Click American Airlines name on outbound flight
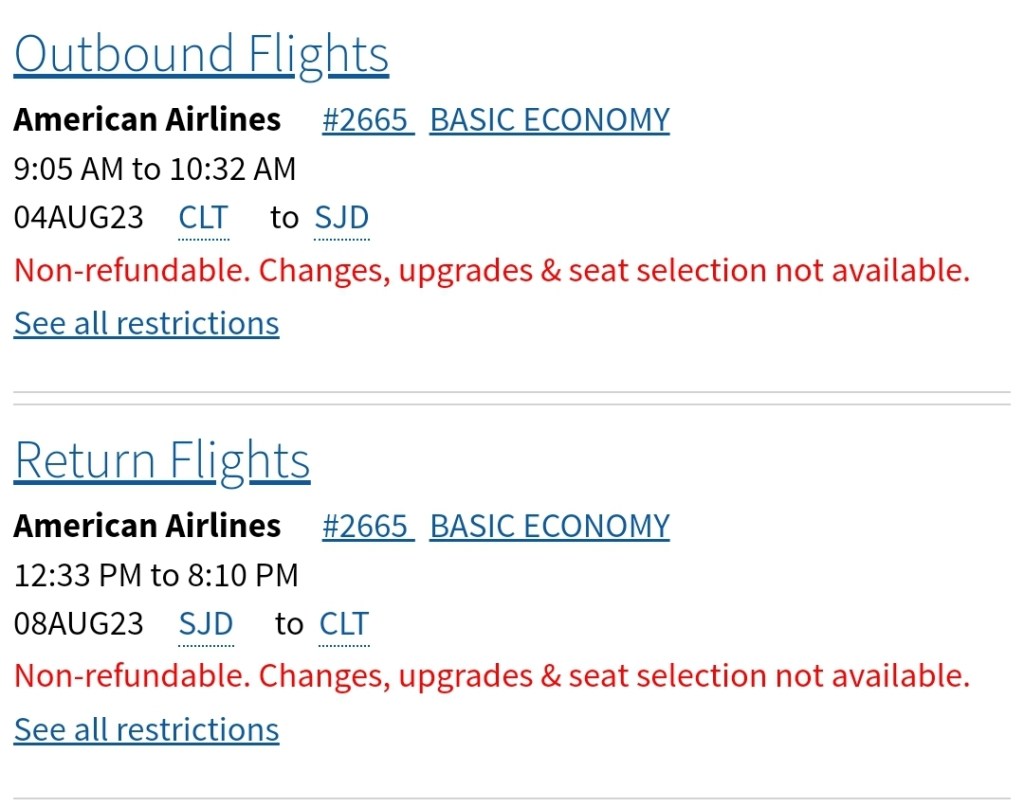 pyautogui.click(x=147, y=120)
